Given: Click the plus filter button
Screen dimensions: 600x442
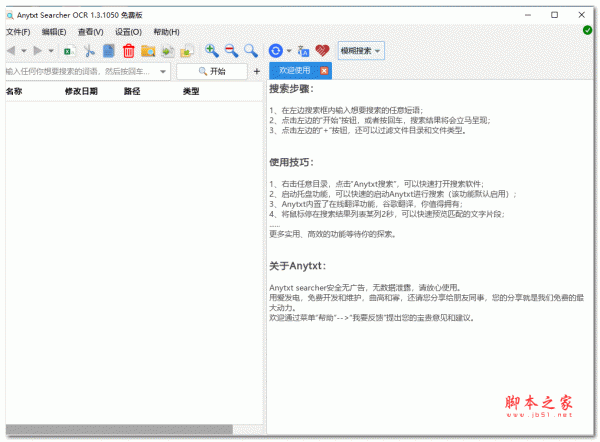Looking at the screenshot, I should click(x=257, y=71).
